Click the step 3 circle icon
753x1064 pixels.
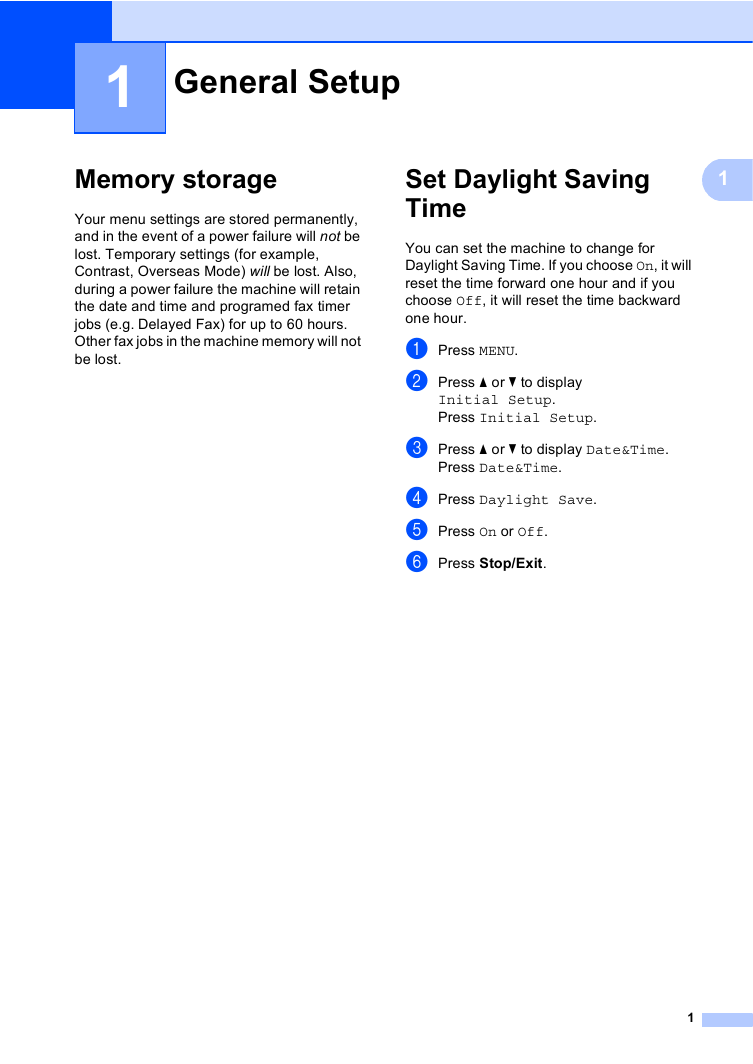(417, 448)
